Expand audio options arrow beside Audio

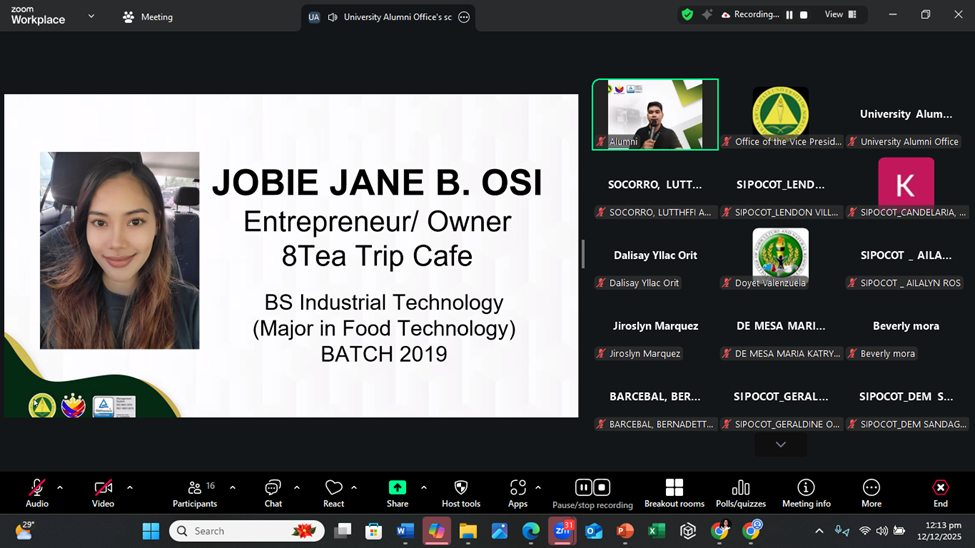[60, 488]
